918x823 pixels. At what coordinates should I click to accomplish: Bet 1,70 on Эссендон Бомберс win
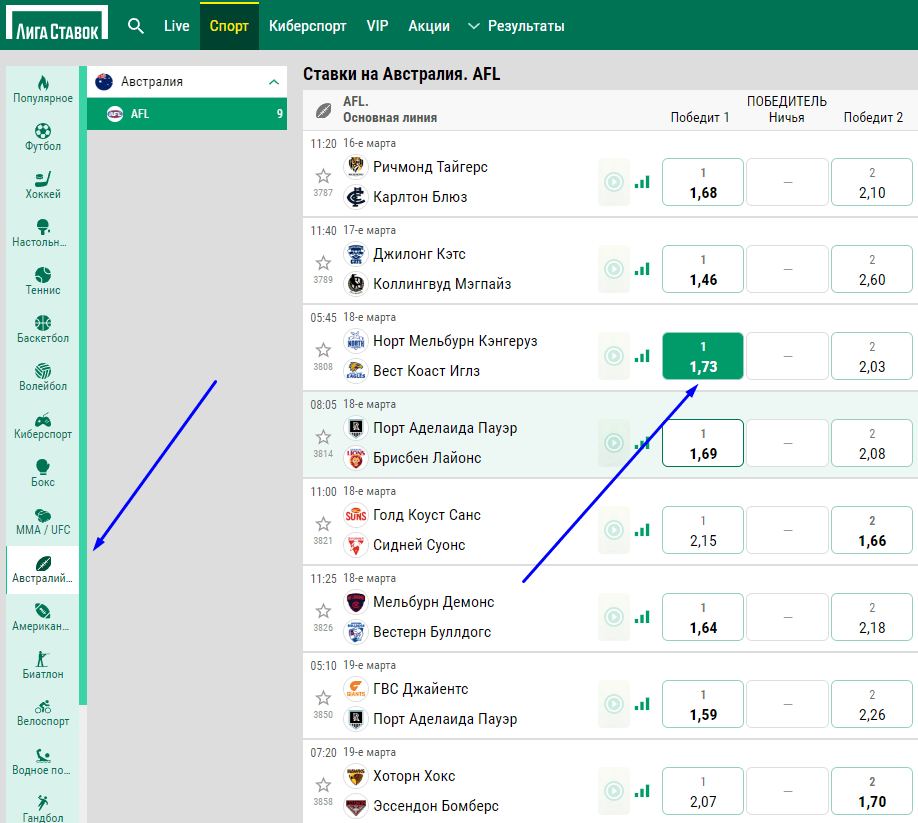(x=872, y=791)
